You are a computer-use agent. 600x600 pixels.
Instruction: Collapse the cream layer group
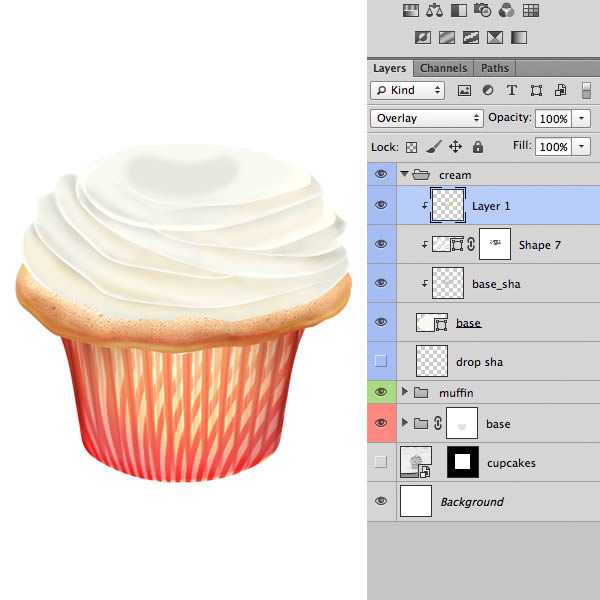(404, 174)
